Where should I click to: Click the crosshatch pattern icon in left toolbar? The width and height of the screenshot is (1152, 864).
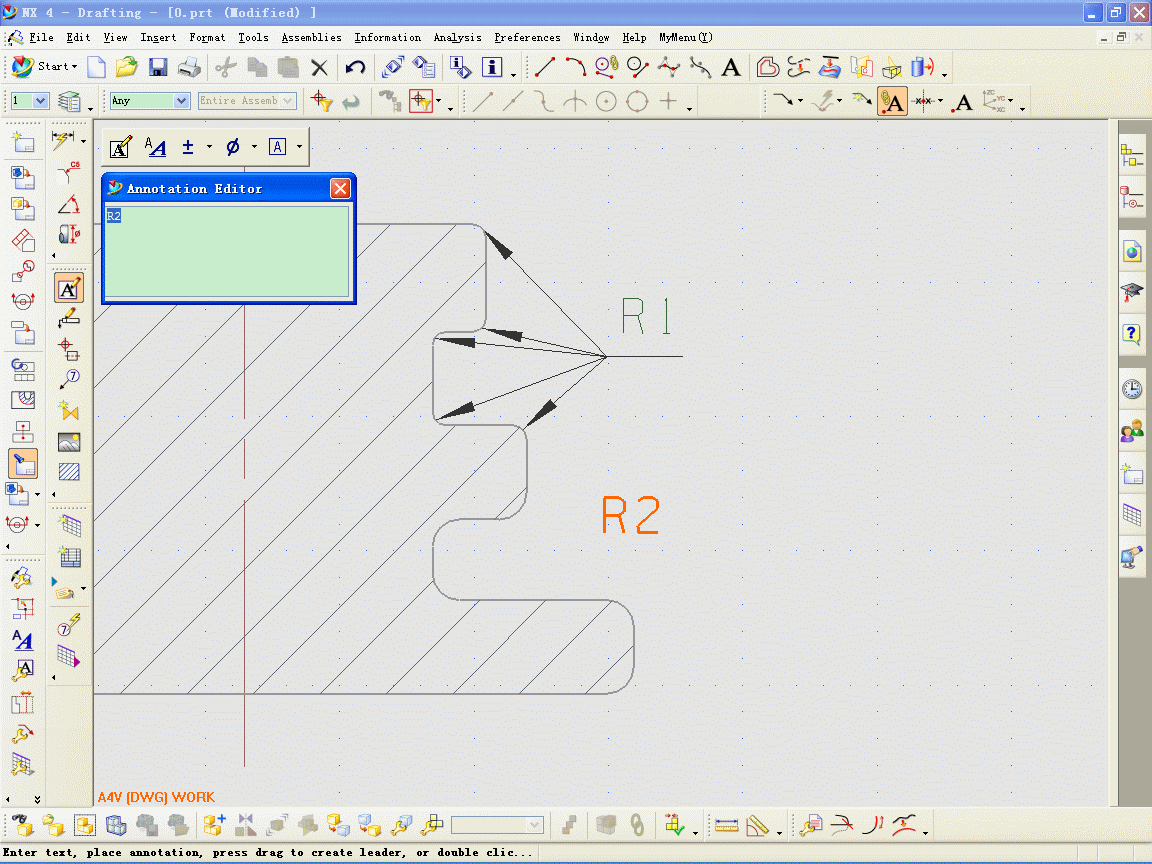click(69, 472)
